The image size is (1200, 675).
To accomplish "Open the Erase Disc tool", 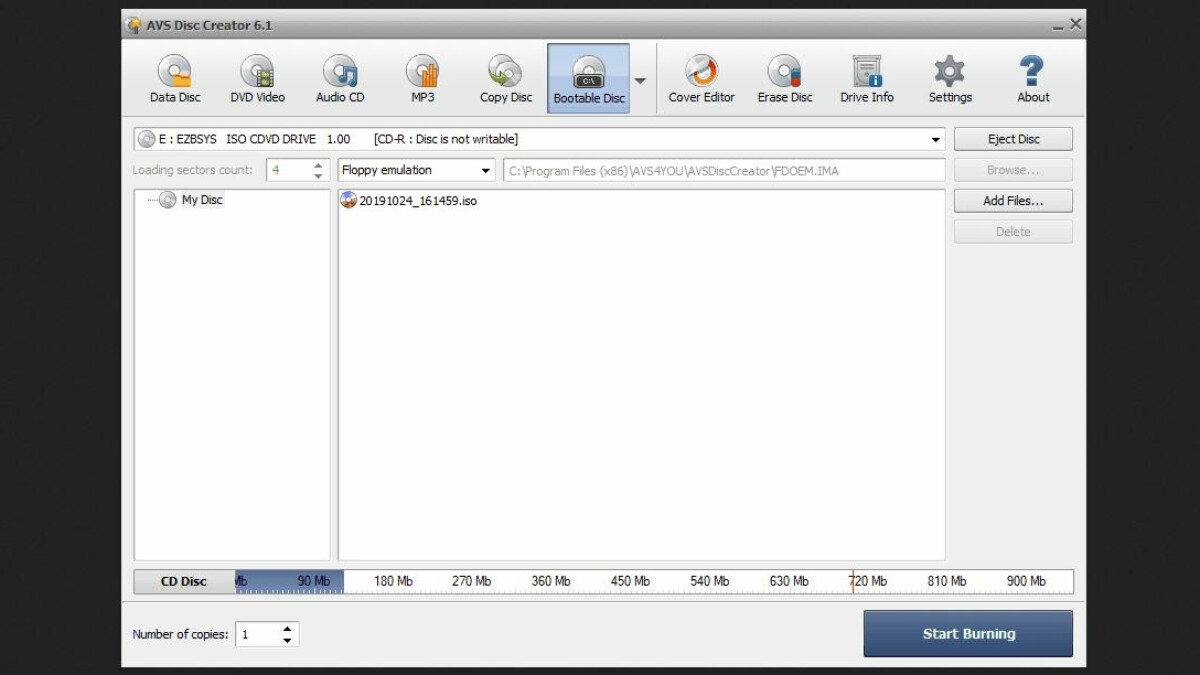I will pyautogui.click(x=784, y=79).
